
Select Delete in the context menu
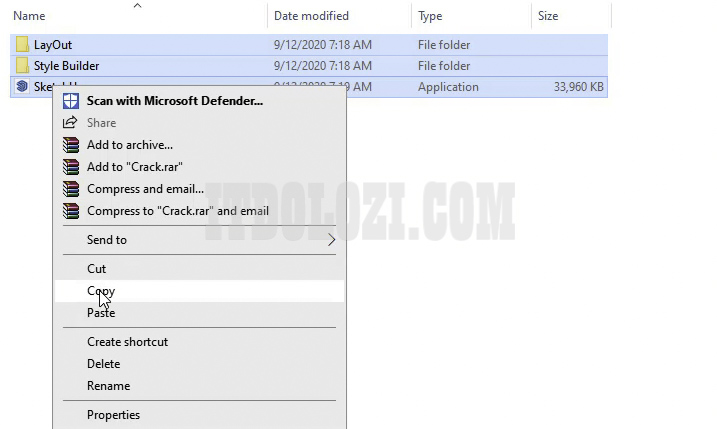tap(103, 364)
